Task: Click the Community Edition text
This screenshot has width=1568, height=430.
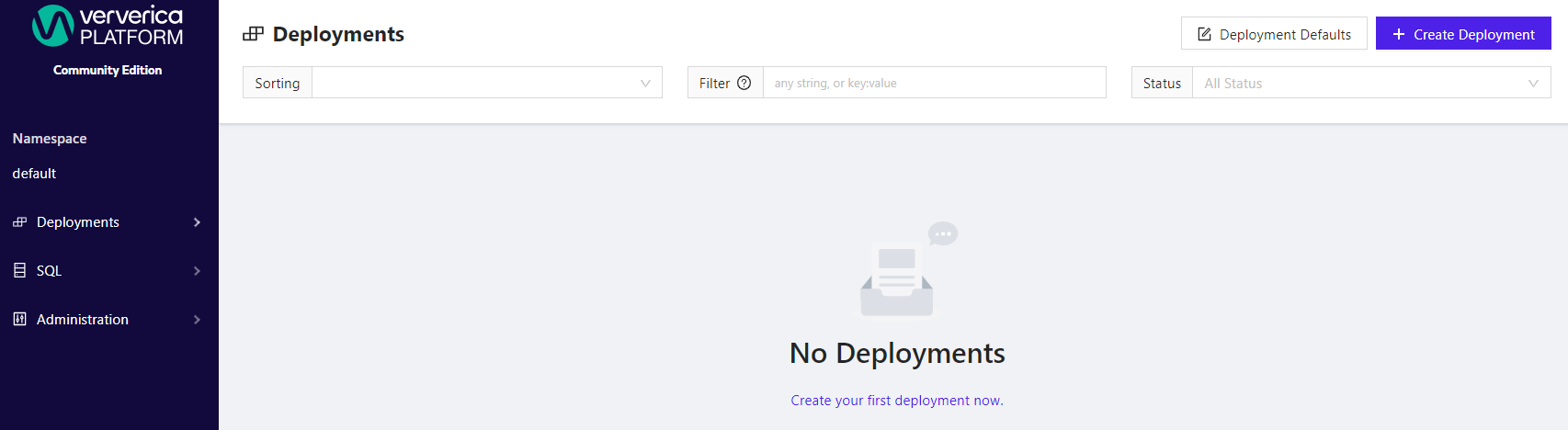Action: [108, 70]
